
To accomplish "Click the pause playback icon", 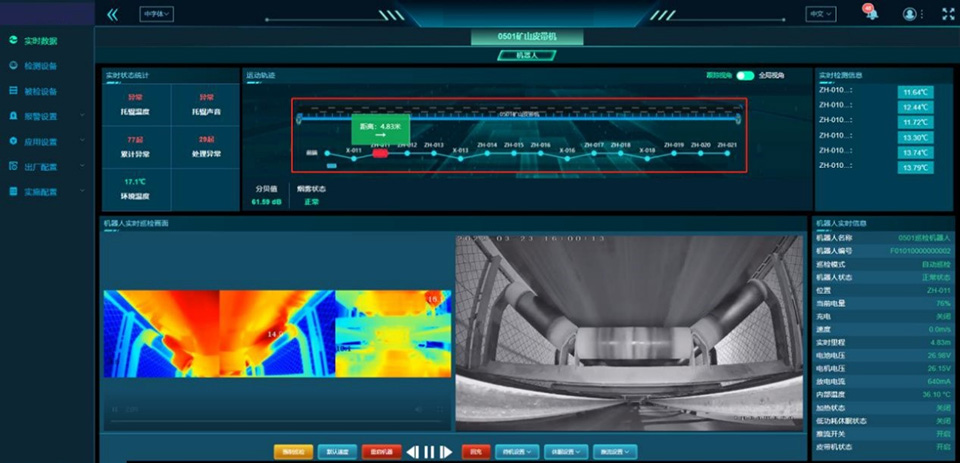I will (429, 452).
